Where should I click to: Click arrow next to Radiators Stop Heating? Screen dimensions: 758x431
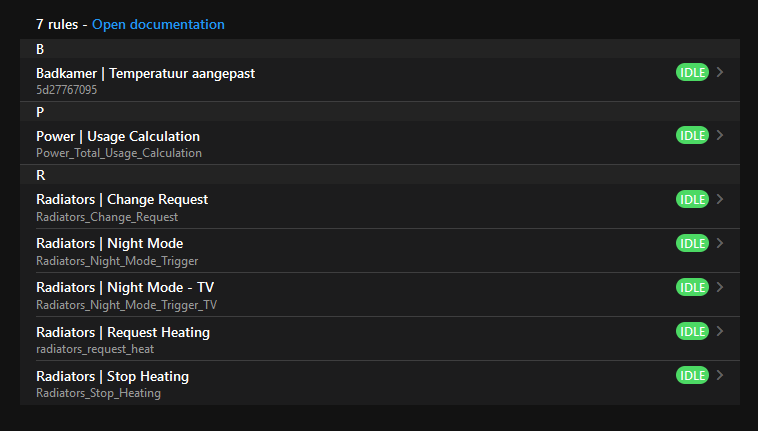tap(721, 374)
